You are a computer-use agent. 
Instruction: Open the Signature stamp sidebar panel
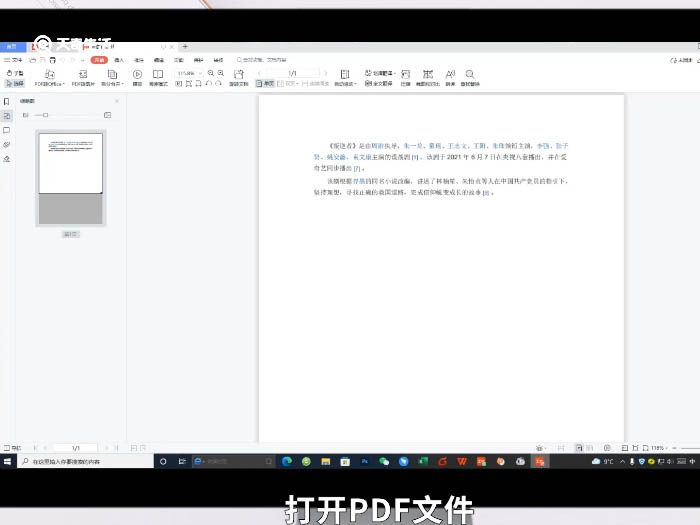click(7, 159)
